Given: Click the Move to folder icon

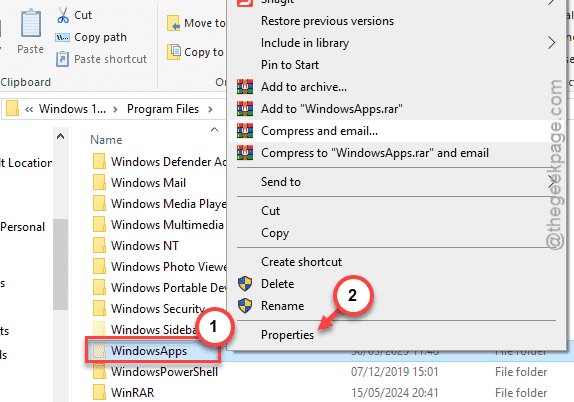Looking at the screenshot, I should 173,23.
